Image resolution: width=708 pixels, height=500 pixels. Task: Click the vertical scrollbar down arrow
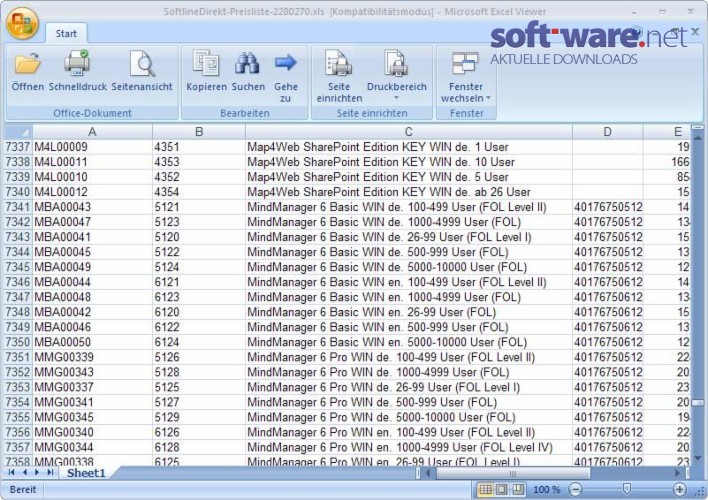(x=698, y=459)
